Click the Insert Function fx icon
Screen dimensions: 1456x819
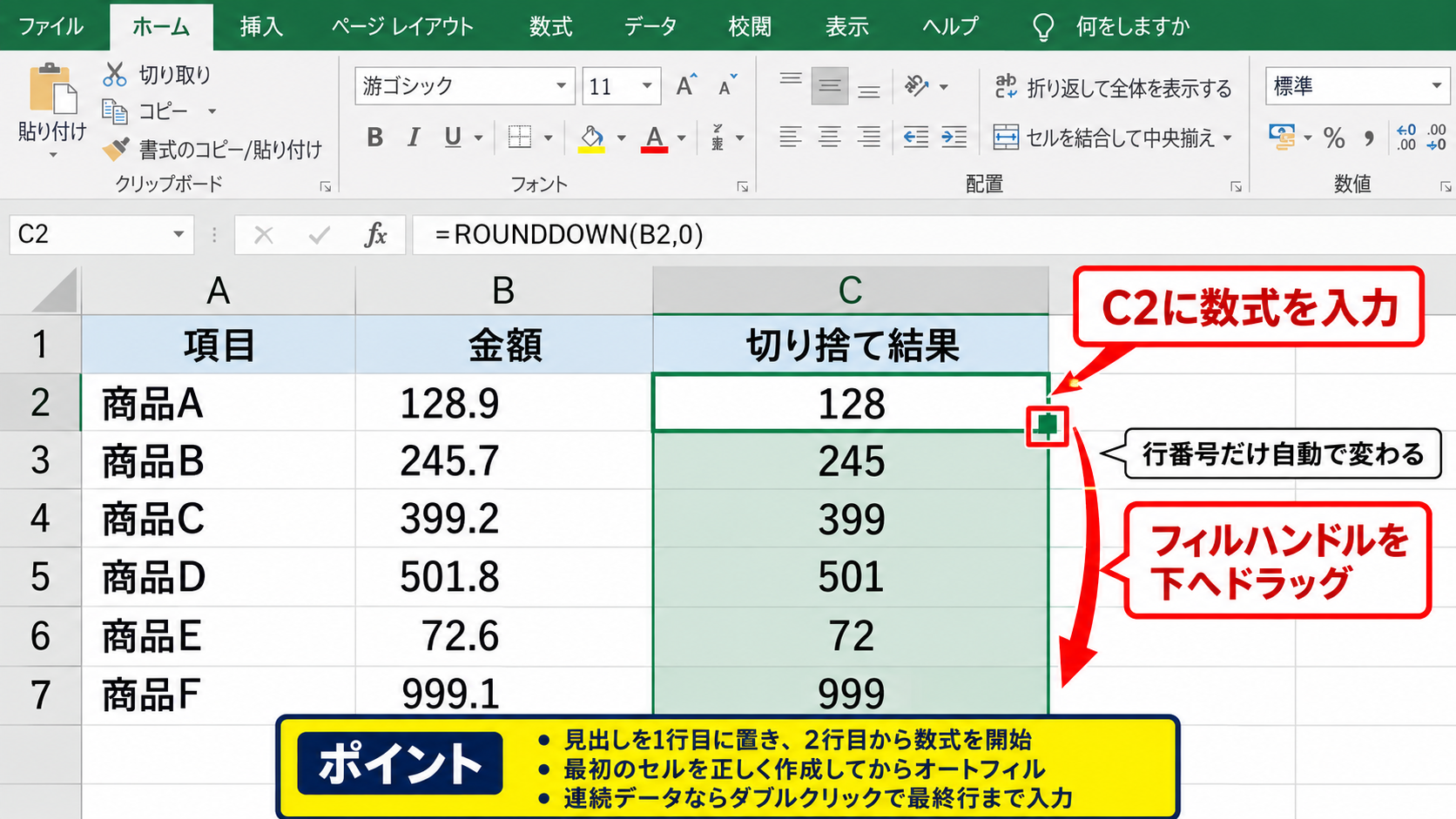pyautogui.click(x=375, y=234)
